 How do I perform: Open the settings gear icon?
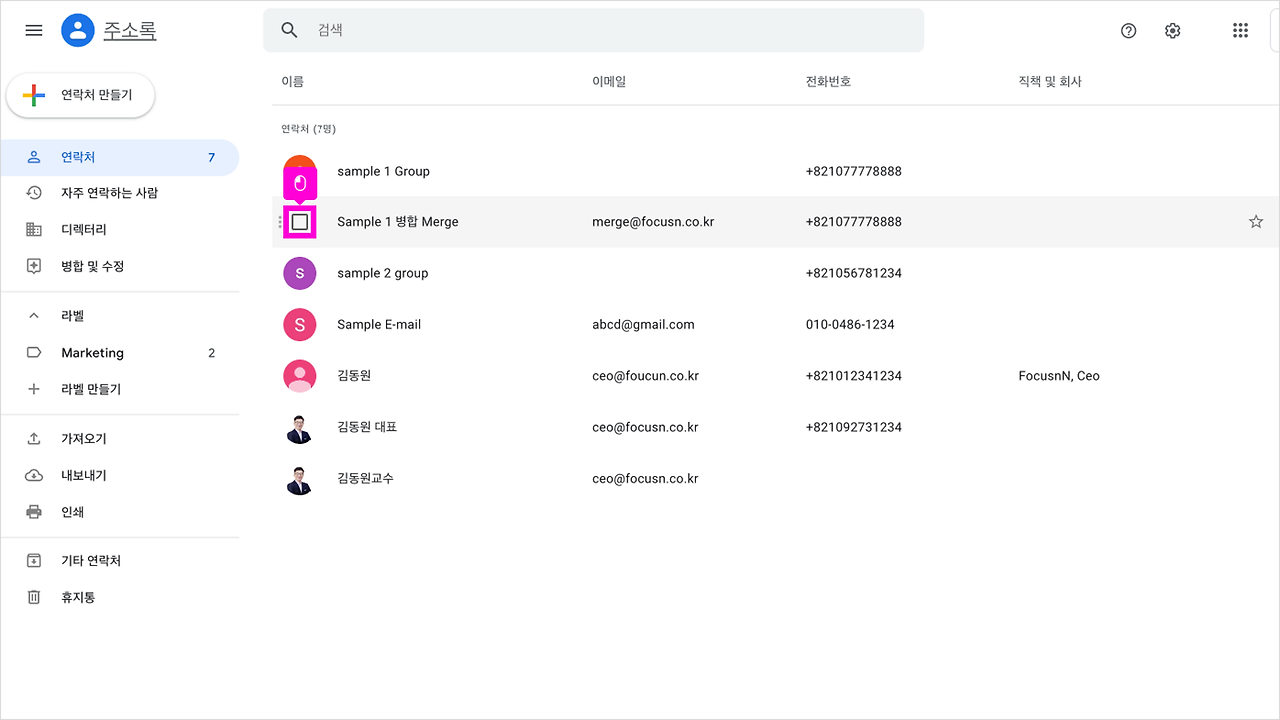pyautogui.click(x=1172, y=30)
